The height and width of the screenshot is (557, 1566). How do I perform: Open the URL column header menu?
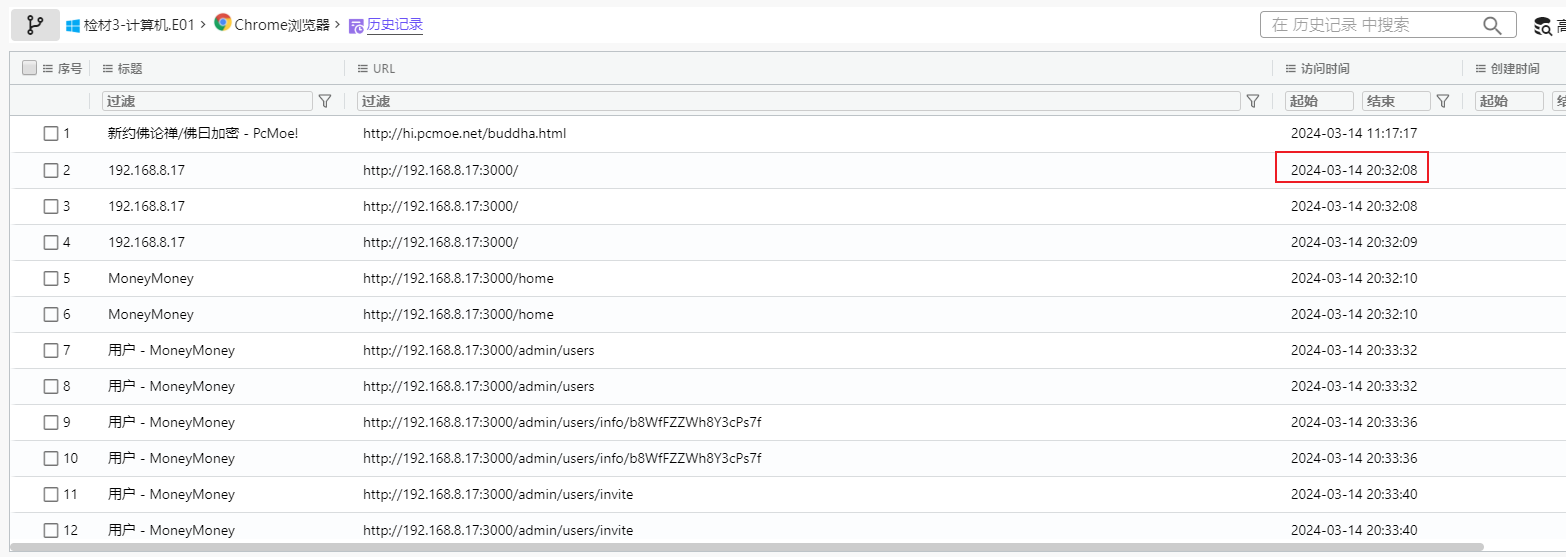364,68
